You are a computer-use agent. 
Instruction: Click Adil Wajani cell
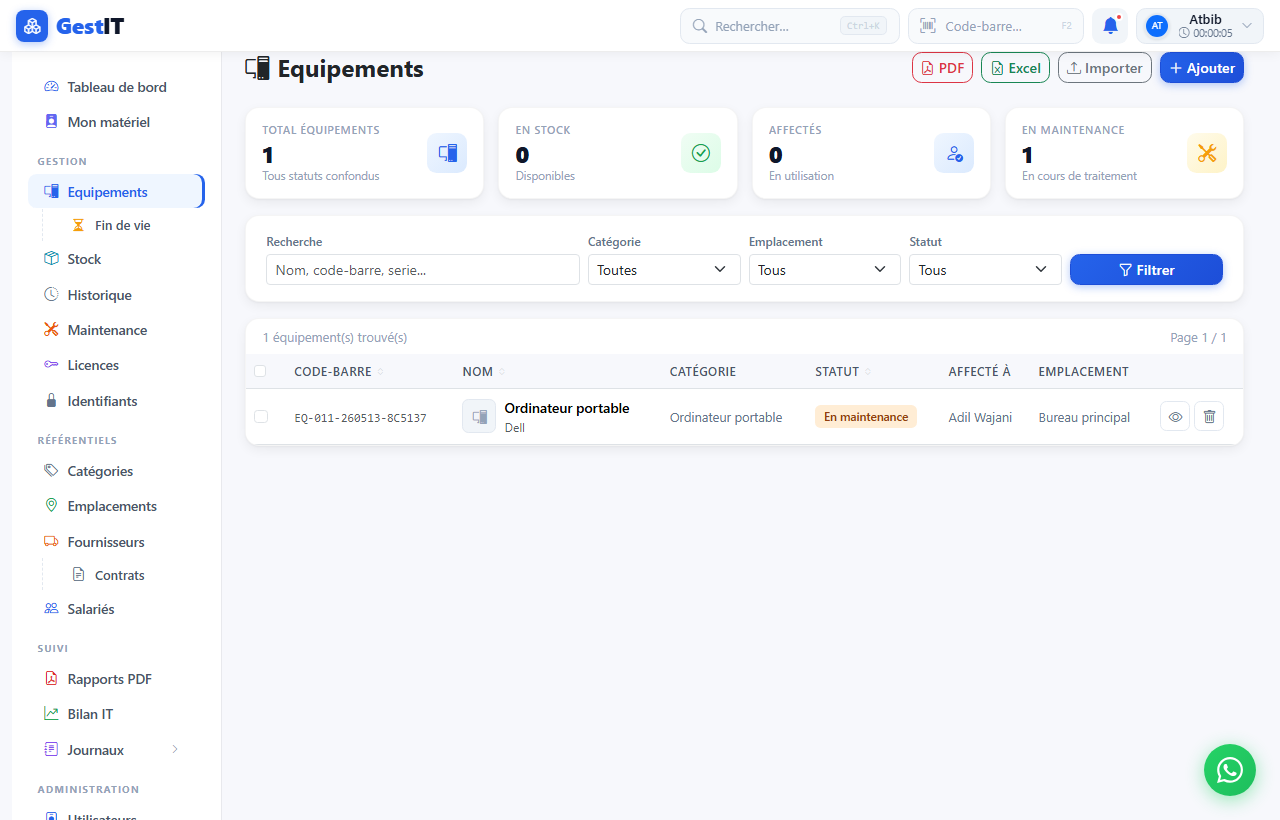point(980,417)
